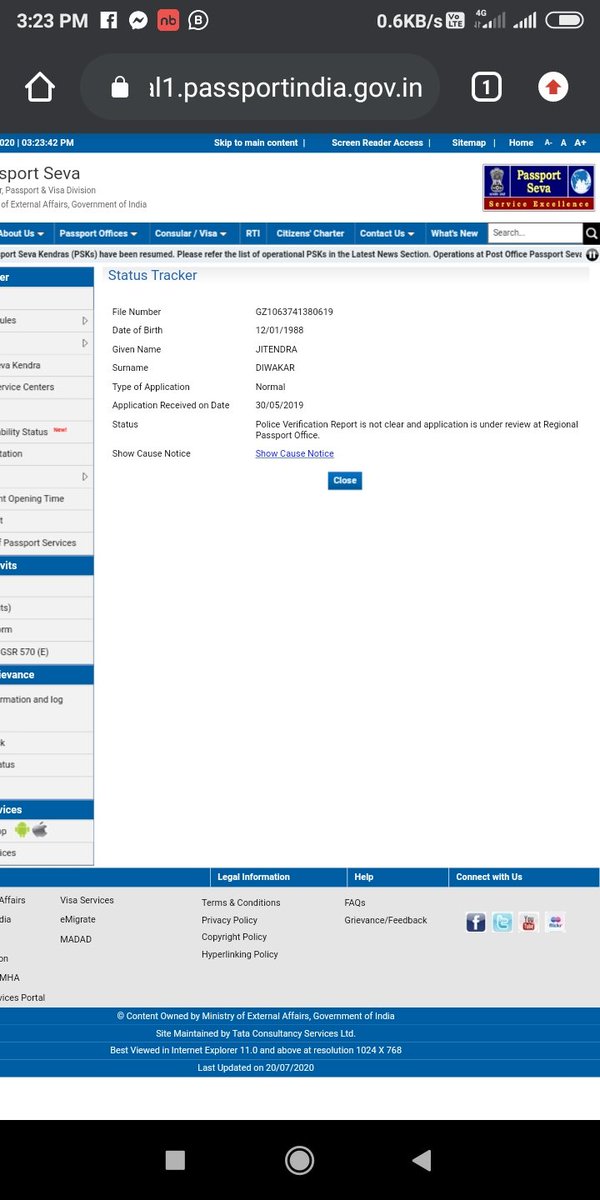Click Terms & Conditions footer link
The width and height of the screenshot is (600, 1200).
(241, 903)
